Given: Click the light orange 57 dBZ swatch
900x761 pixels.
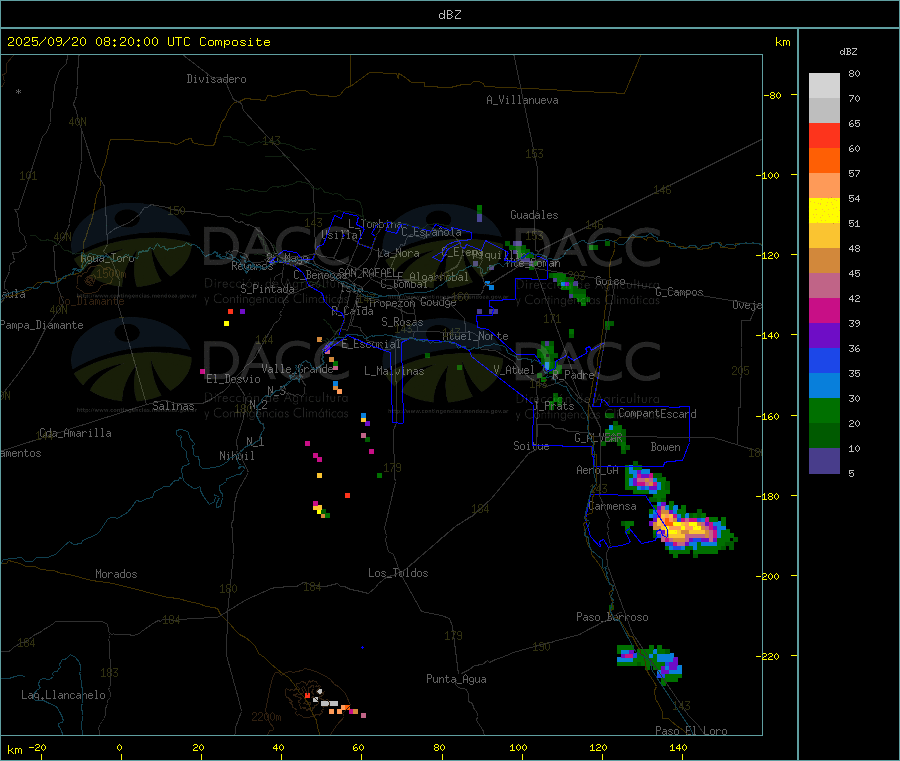Looking at the screenshot, I should pyautogui.click(x=824, y=185).
